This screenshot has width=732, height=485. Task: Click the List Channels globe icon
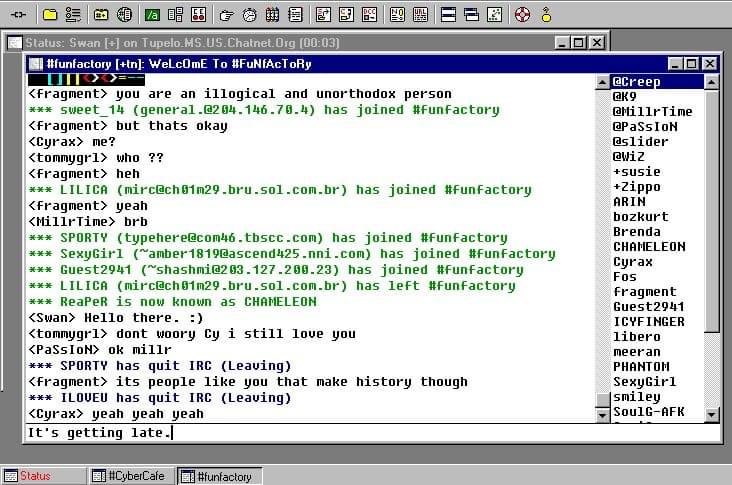pos(124,15)
